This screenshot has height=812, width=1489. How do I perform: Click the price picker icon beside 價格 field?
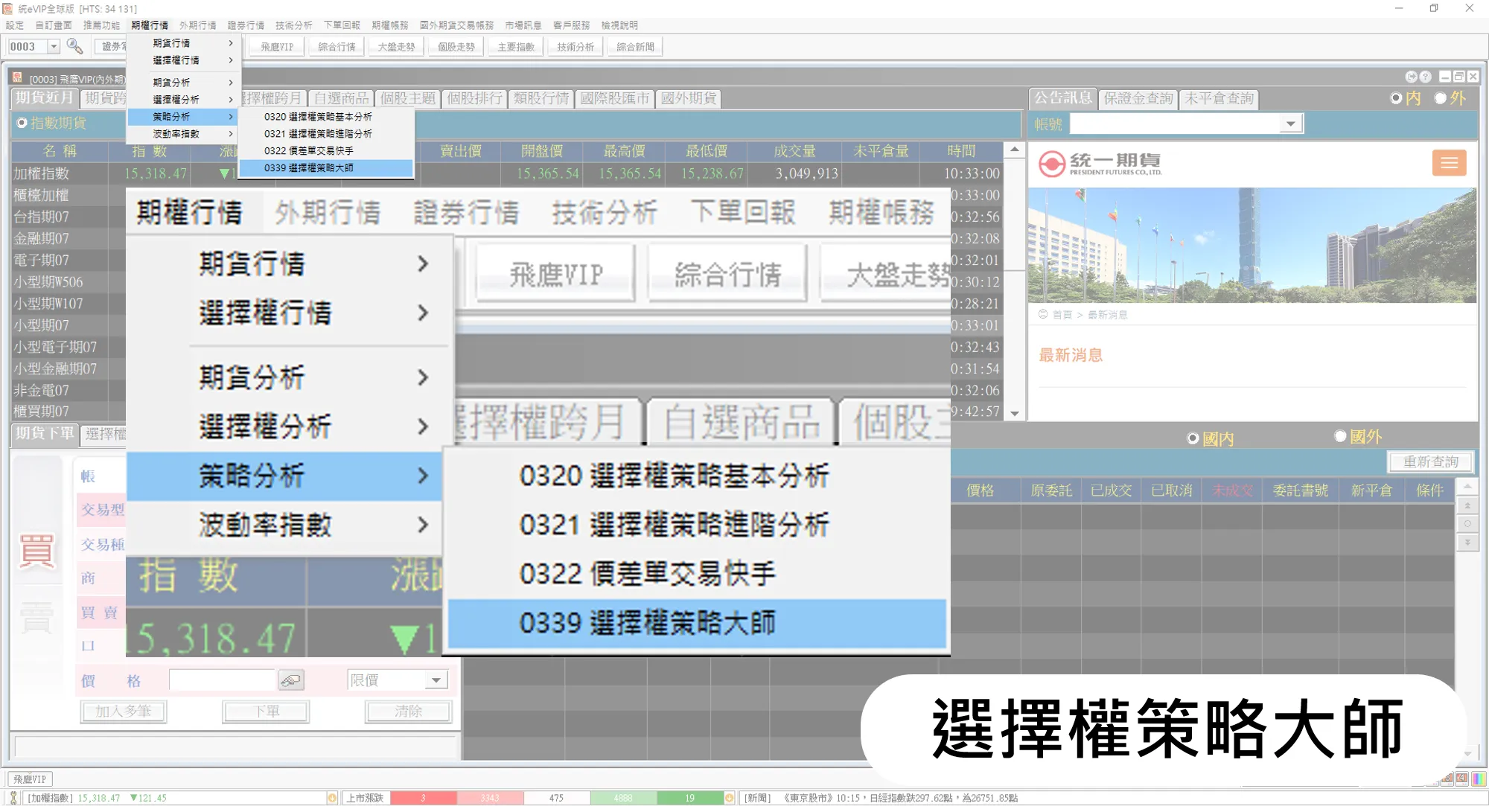[x=291, y=680]
